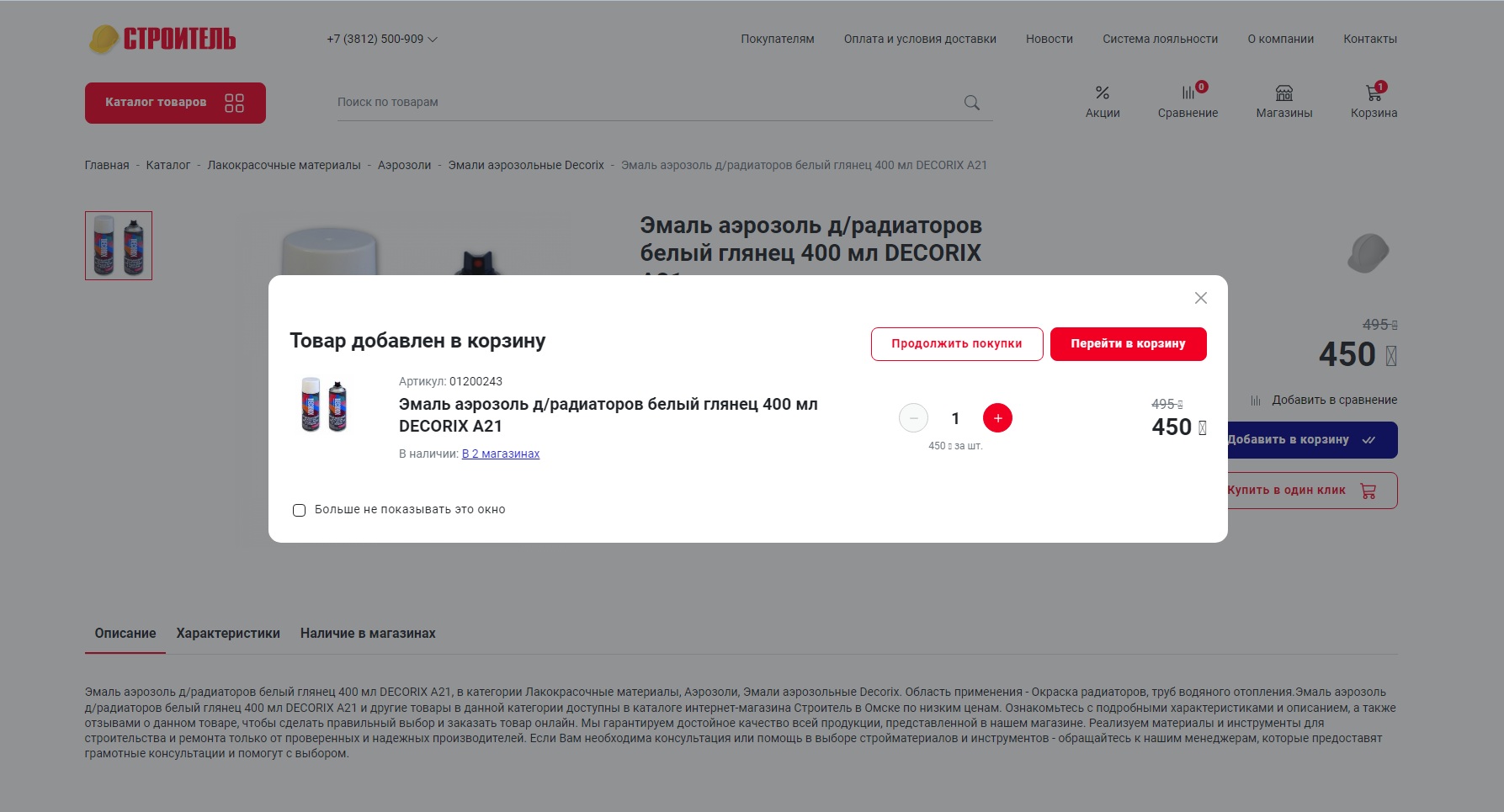Expand the phone number dropdown chevron

click(433, 40)
